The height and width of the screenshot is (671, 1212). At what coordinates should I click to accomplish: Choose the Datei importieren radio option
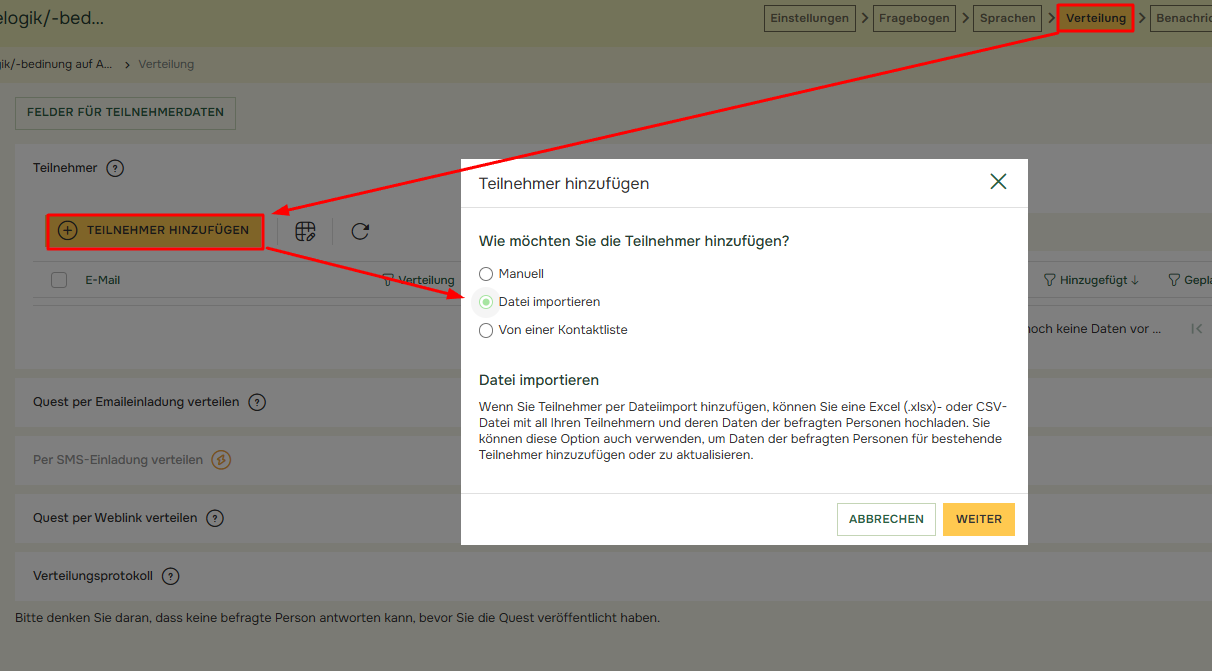click(x=486, y=302)
